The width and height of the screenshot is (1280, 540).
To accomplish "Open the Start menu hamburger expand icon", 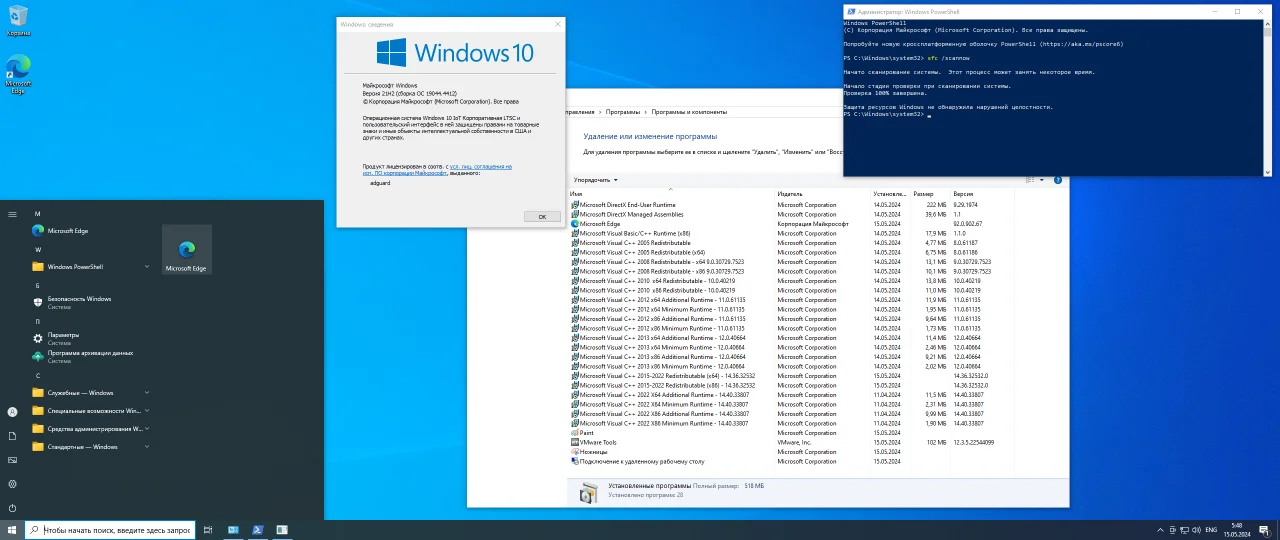I will pyautogui.click(x=12, y=214).
